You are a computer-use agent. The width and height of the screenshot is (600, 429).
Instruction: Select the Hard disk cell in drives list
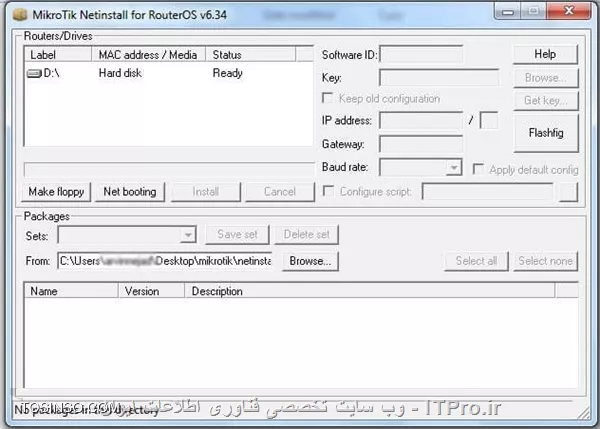pos(120,73)
